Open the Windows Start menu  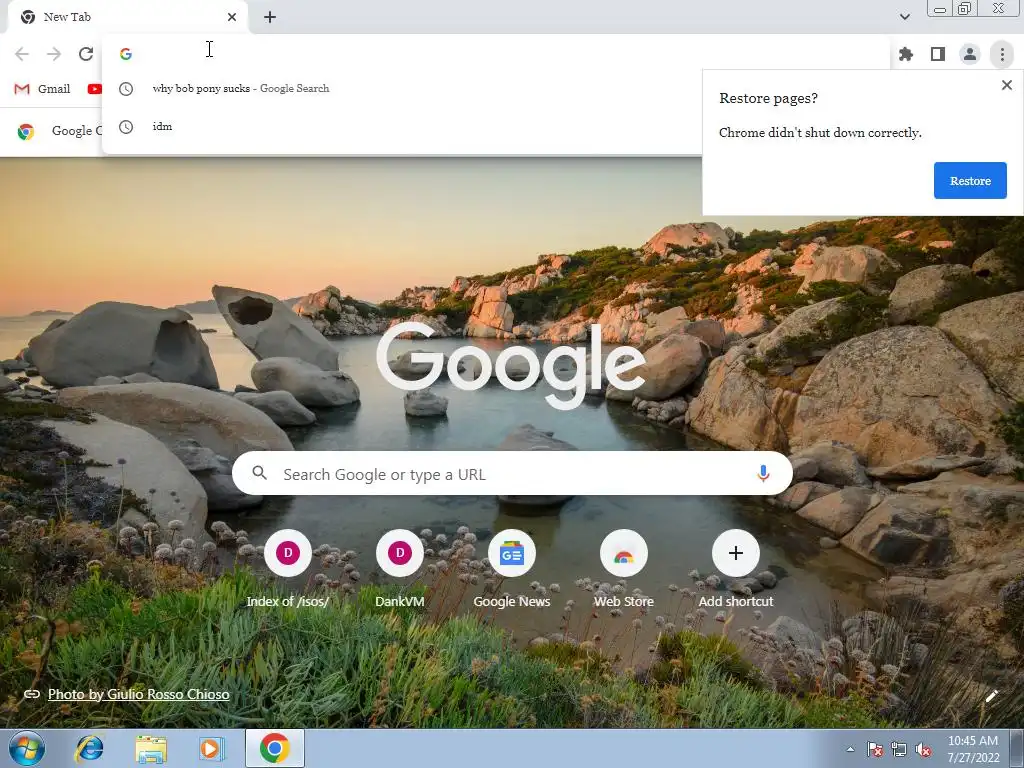point(27,748)
